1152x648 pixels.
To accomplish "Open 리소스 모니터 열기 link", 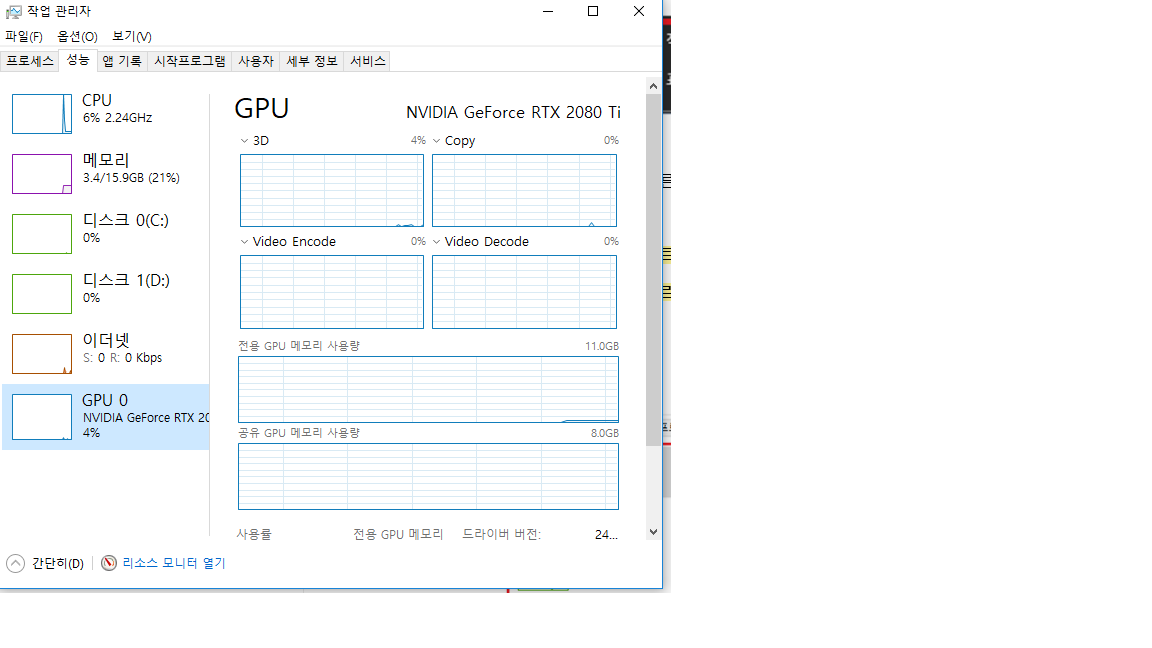I will click(174, 563).
